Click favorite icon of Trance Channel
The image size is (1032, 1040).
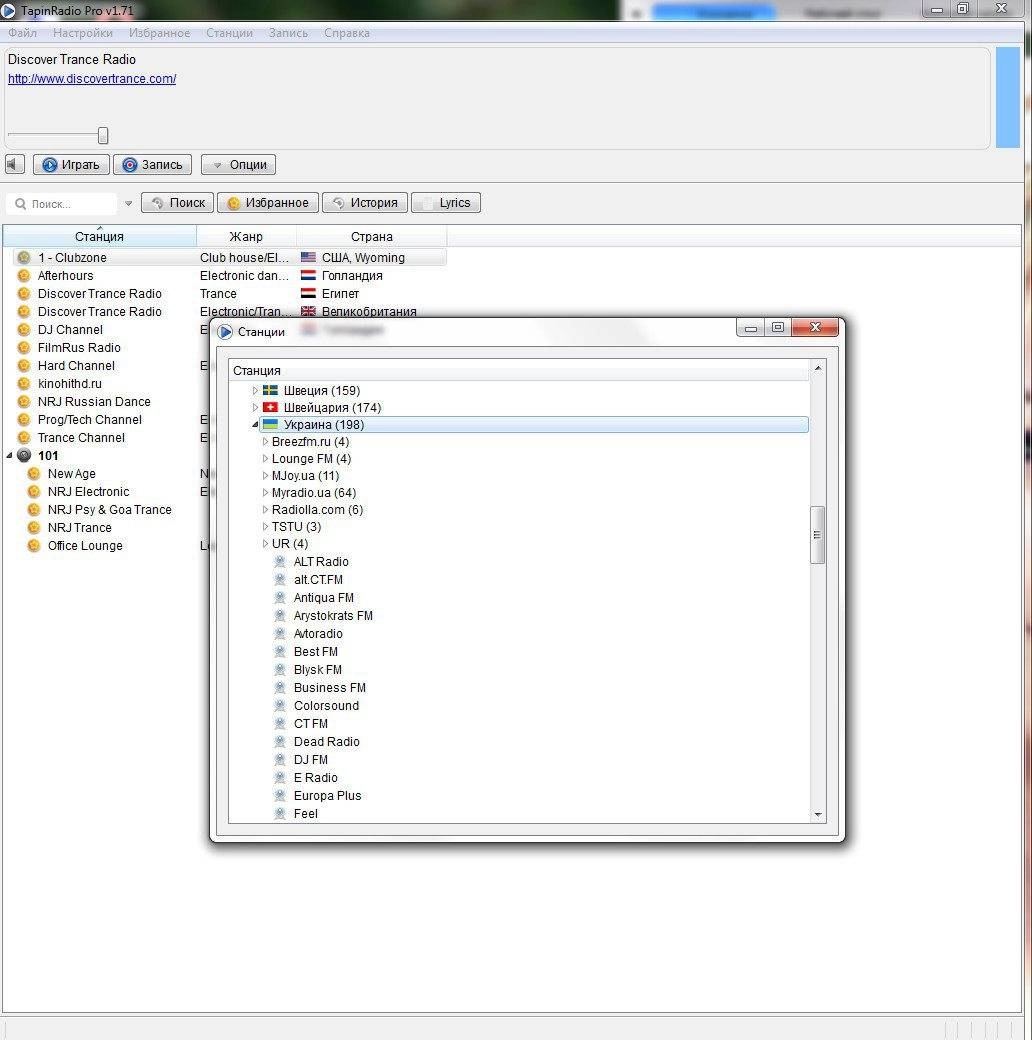click(24, 438)
